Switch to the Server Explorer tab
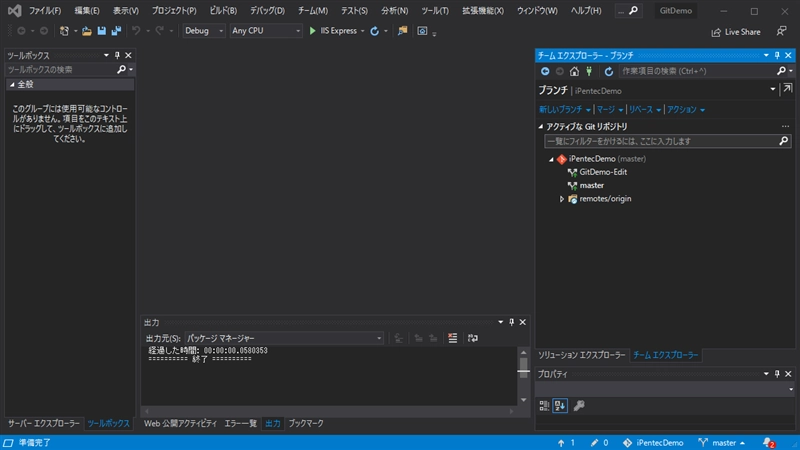Viewport: 800px width, 450px height. point(43,423)
